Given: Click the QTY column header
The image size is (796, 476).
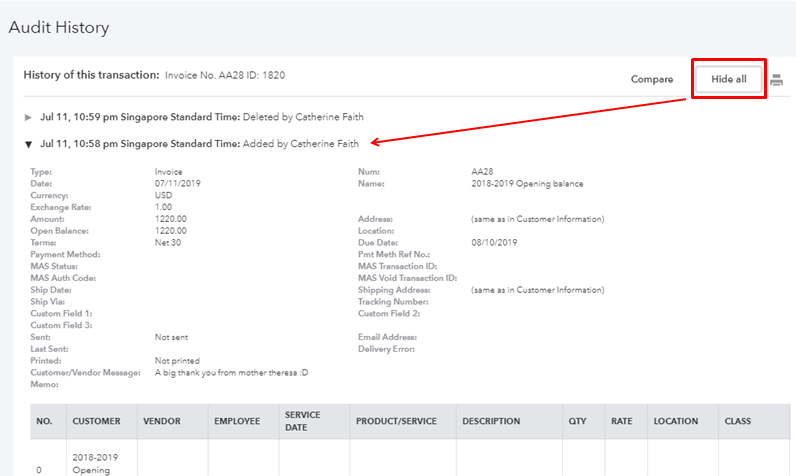Looking at the screenshot, I should pos(577,422).
